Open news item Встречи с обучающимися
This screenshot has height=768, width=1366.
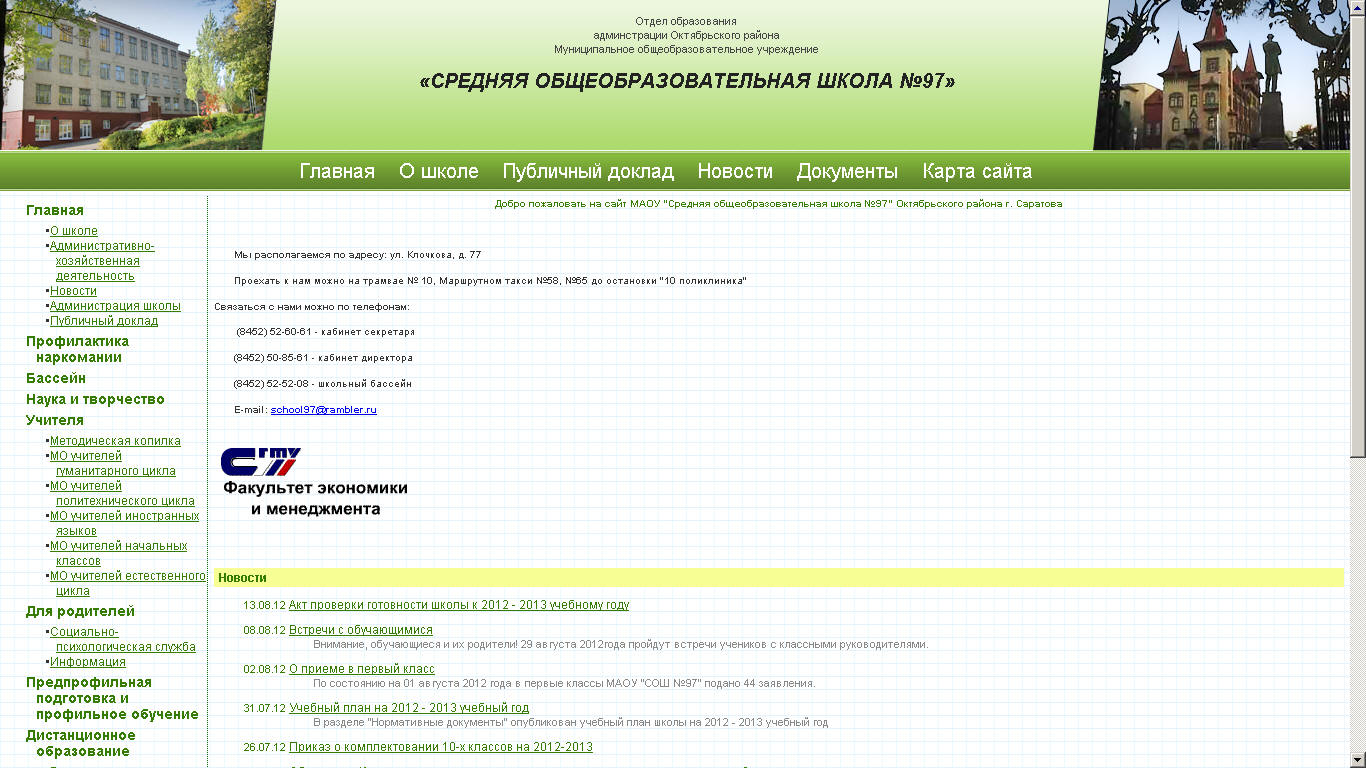pyautogui.click(x=361, y=630)
